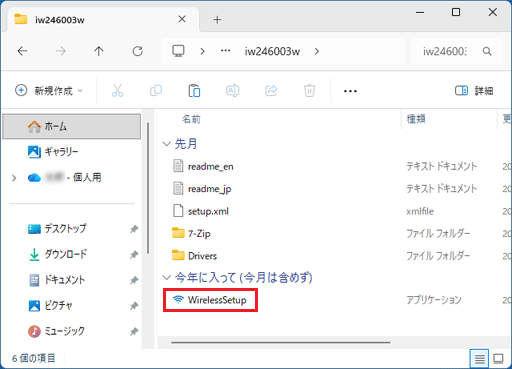
Task: Switch to large thumbnails view button
Action: click(498, 359)
